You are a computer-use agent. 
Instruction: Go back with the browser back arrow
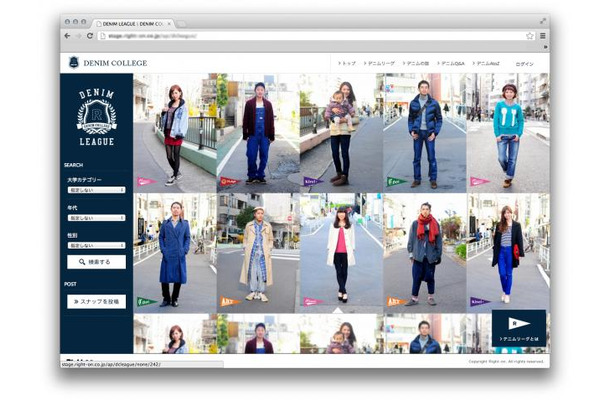(x=67, y=36)
